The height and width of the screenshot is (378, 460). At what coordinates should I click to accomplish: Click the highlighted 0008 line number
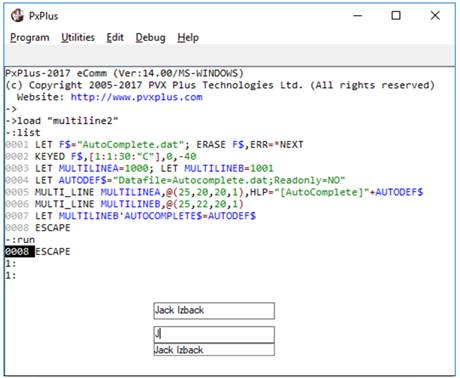(20, 251)
